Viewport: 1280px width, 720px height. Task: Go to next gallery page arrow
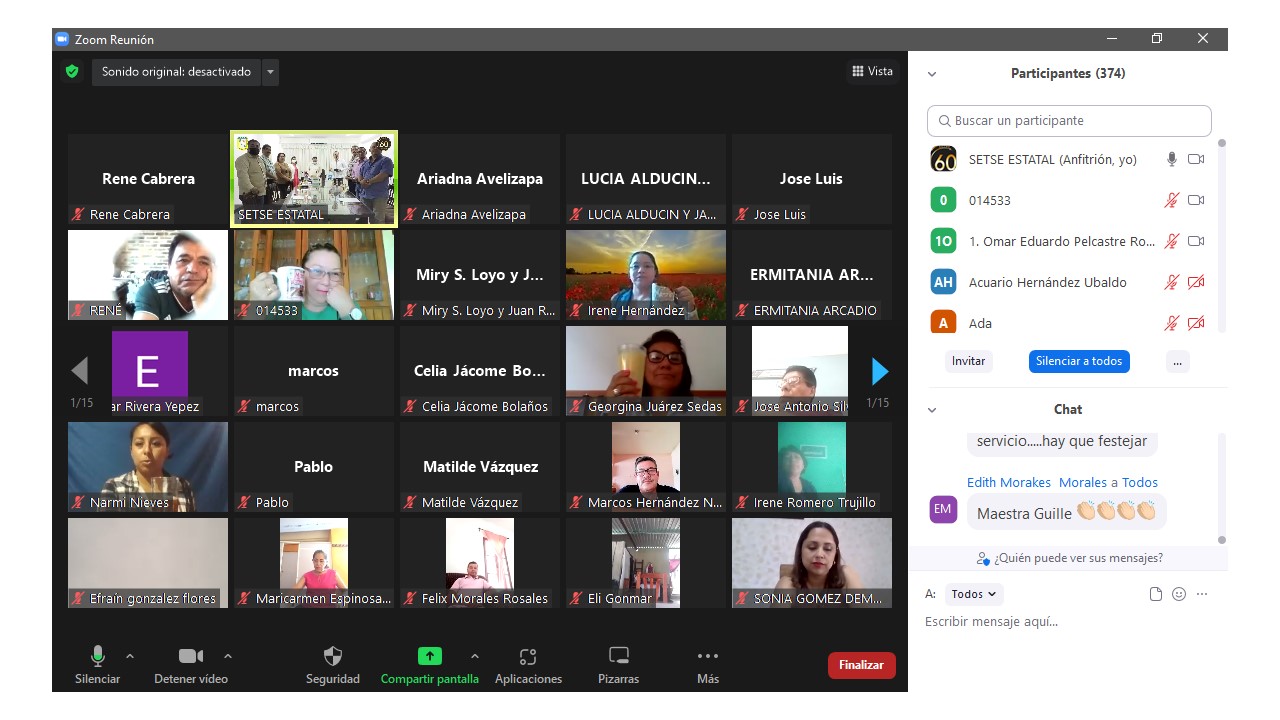(x=880, y=372)
